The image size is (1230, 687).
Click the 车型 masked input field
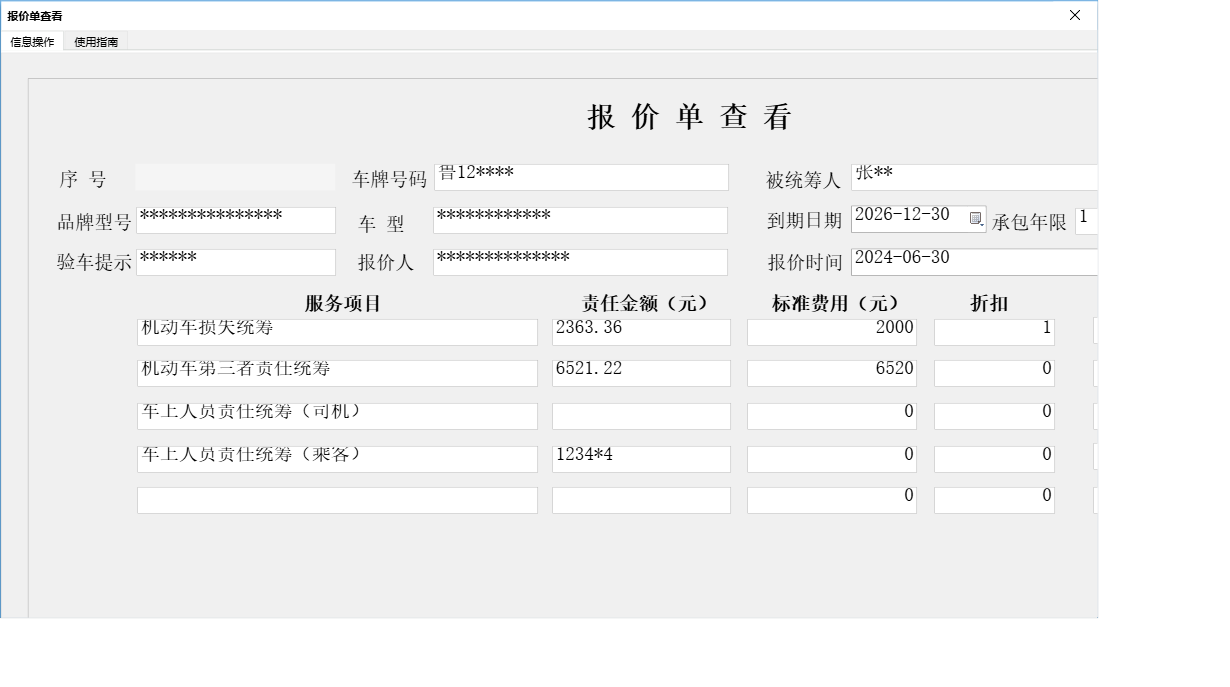coord(580,220)
